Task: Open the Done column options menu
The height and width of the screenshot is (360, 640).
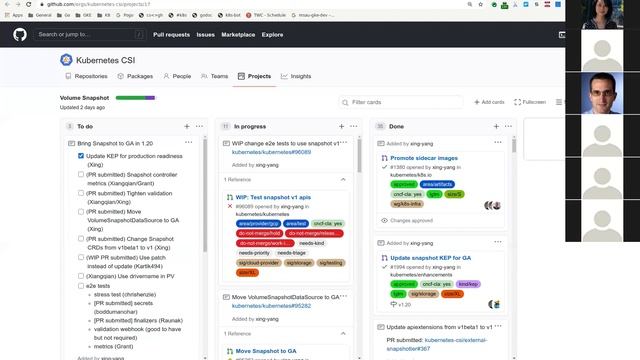Action: 508,127
